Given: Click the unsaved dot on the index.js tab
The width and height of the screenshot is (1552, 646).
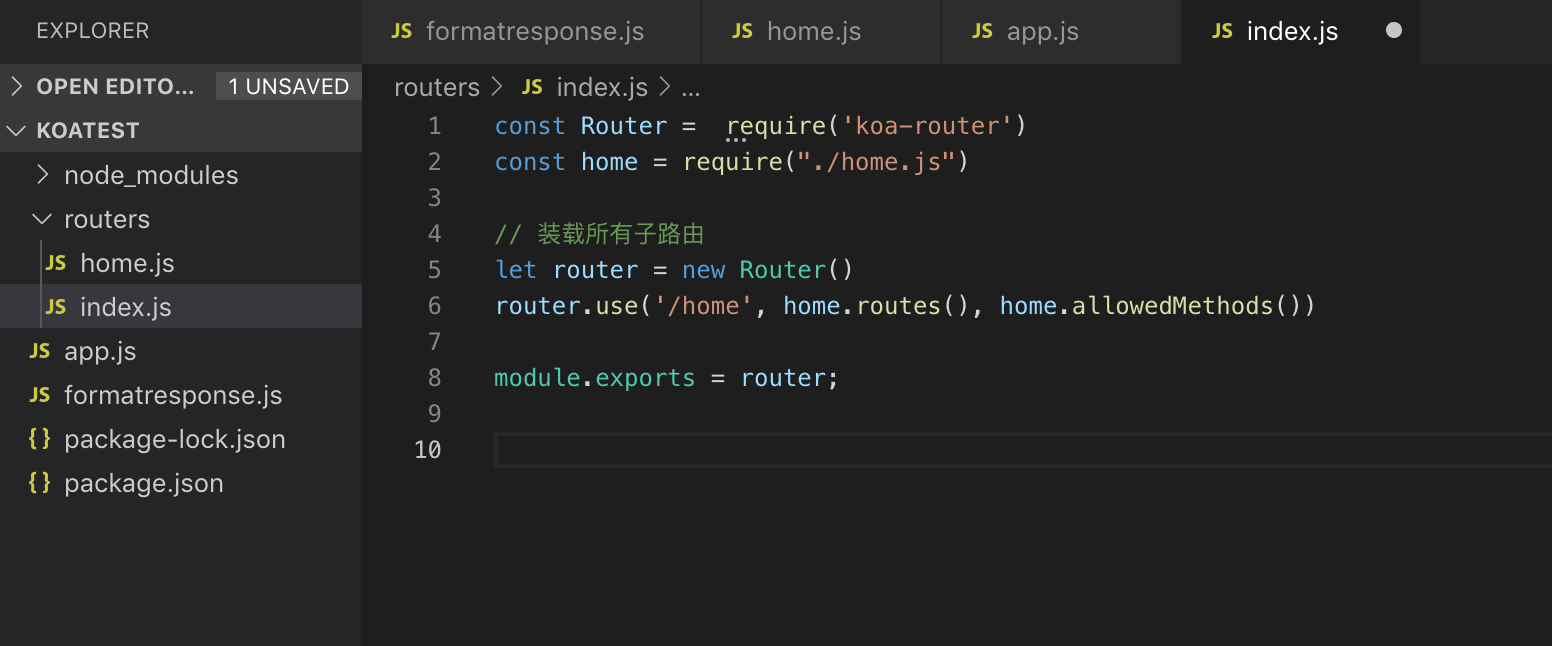Looking at the screenshot, I should (x=1394, y=31).
